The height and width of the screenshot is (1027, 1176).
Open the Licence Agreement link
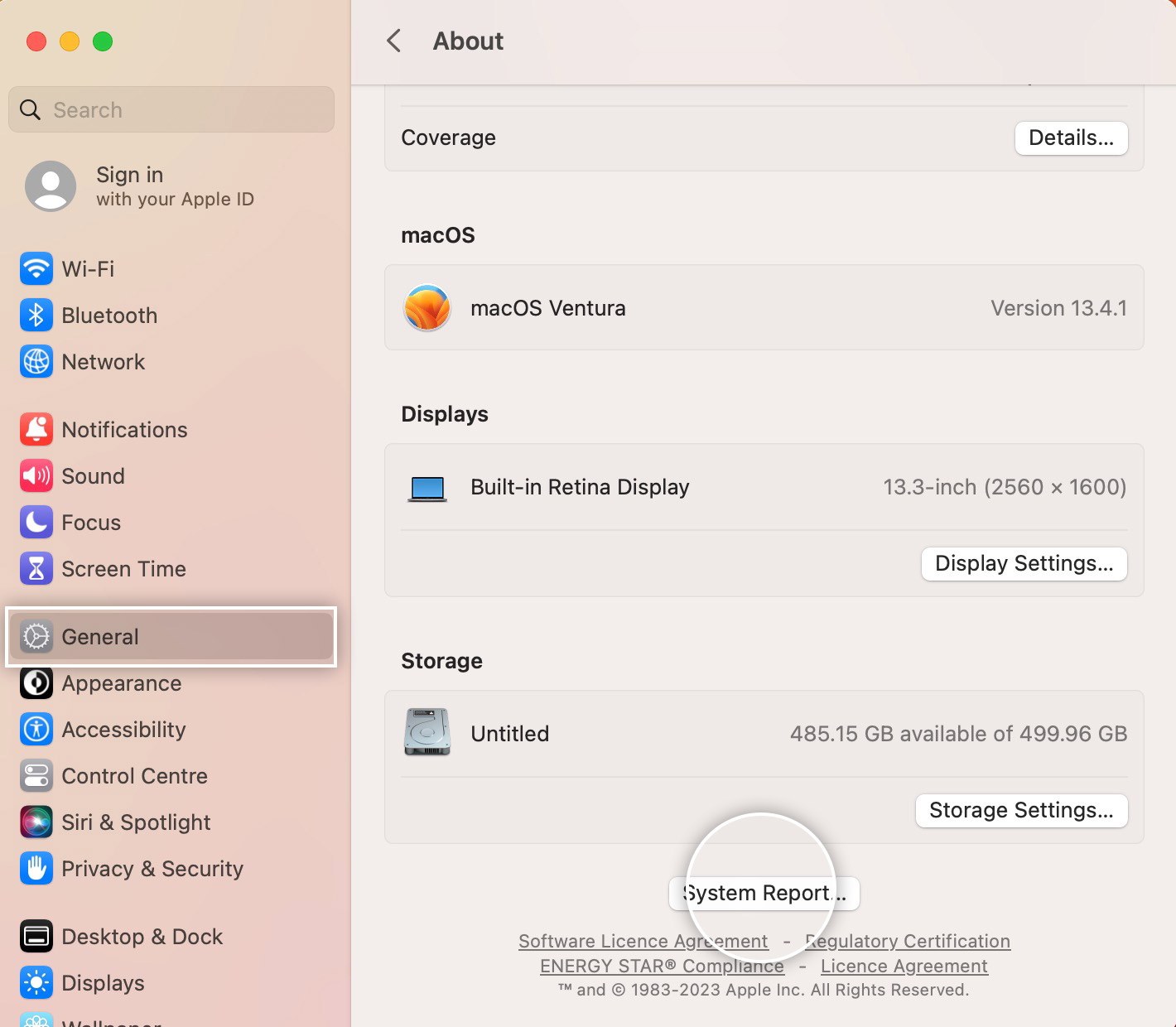[x=904, y=966]
